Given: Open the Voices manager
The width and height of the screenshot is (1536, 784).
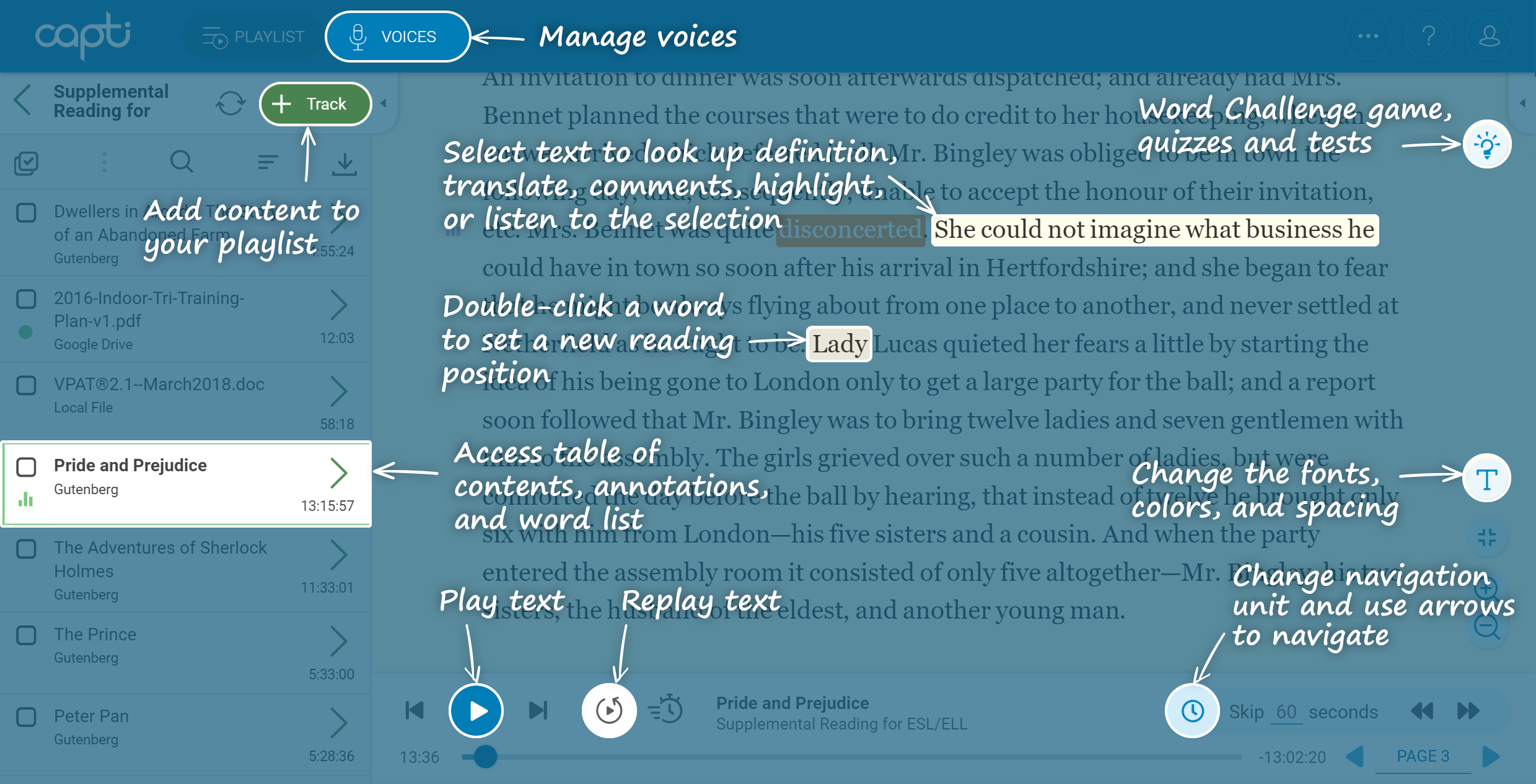Looking at the screenshot, I should [x=397, y=37].
